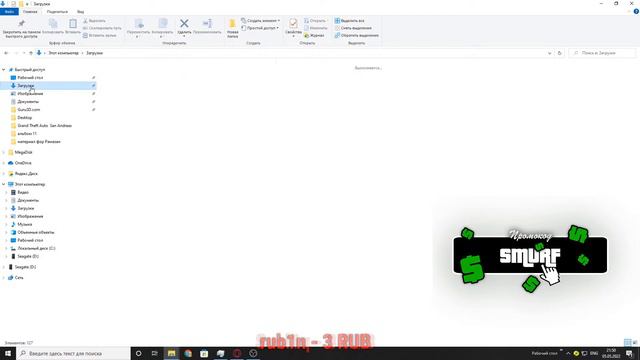Expand the Network (Сеть) tree node
This screenshot has width=640, height=360.
click(4, 278)
